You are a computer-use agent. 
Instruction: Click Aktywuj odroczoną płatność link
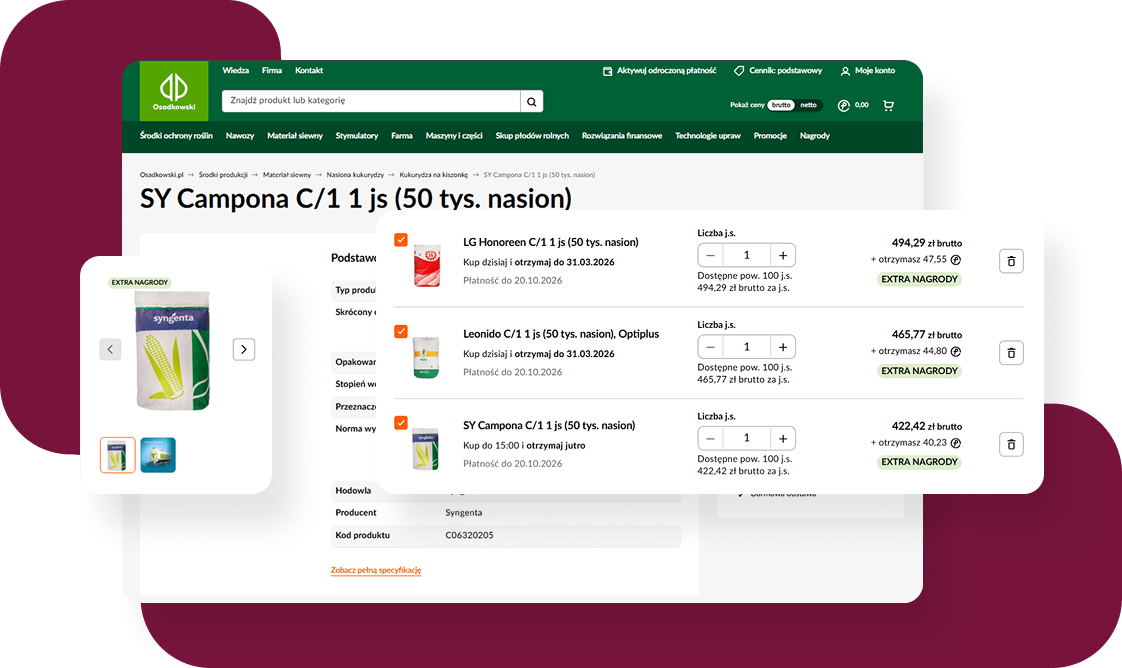click(666, 71)
